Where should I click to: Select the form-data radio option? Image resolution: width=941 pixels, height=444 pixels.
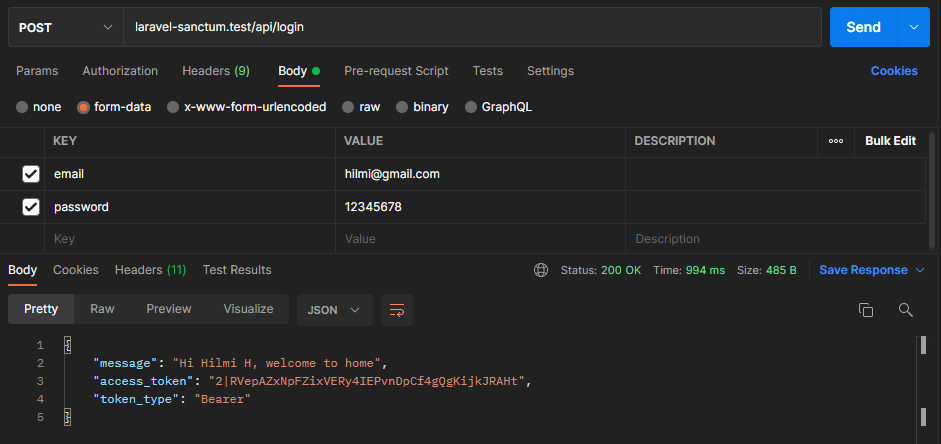pyautogui.click(x=83, y=107)
